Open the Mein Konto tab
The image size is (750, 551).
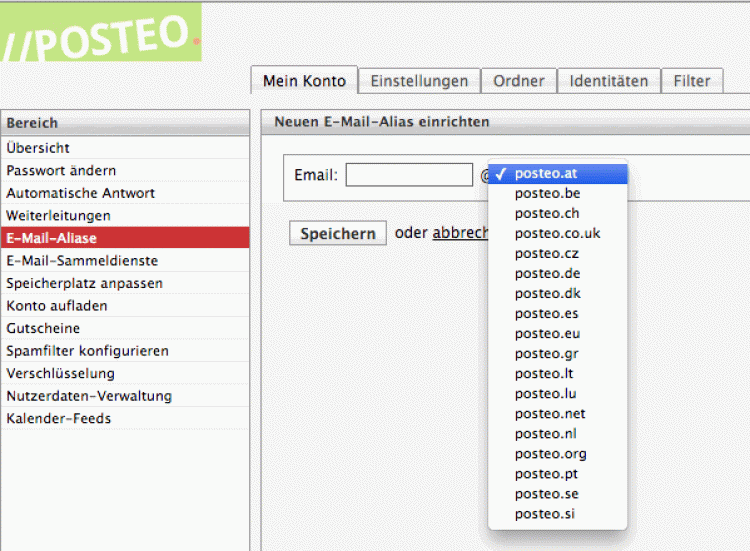click(x=304, y=80)
